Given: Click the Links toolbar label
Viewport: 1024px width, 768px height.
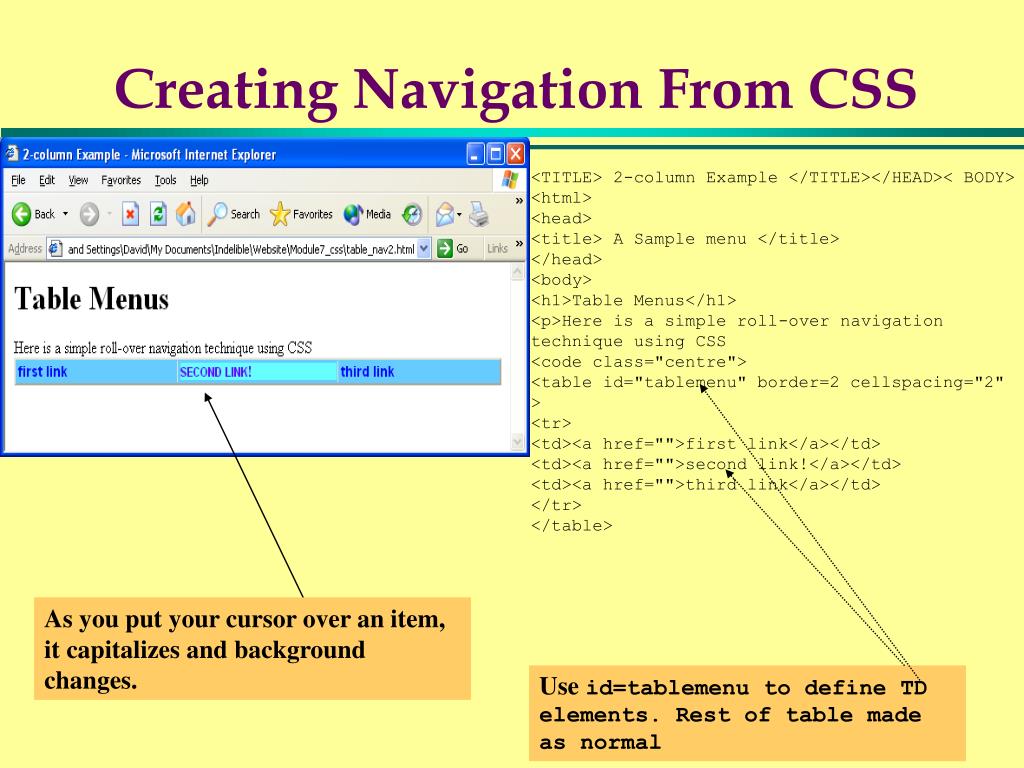Looking at the screenshot, I should pyautogui.click(x=497, y=249).
